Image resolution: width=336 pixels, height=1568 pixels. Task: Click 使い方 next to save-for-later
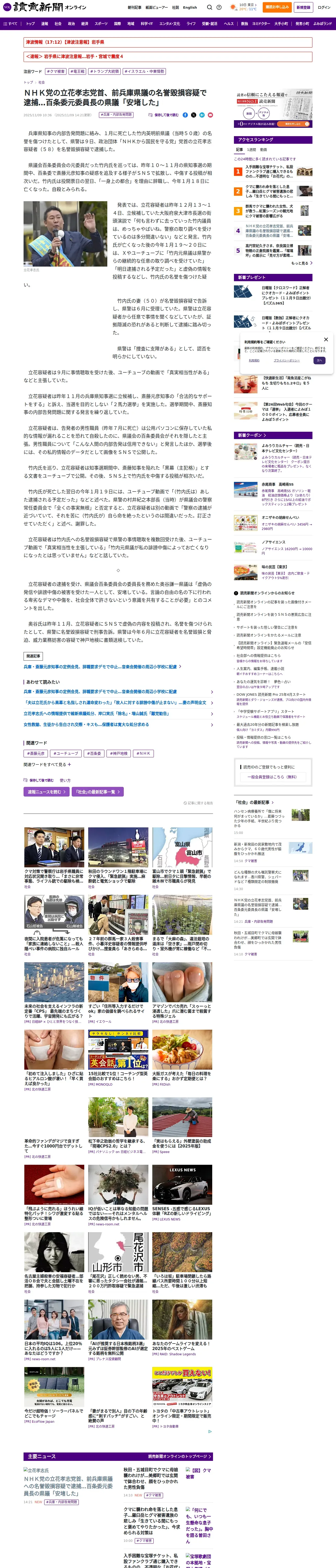(65, 780)
